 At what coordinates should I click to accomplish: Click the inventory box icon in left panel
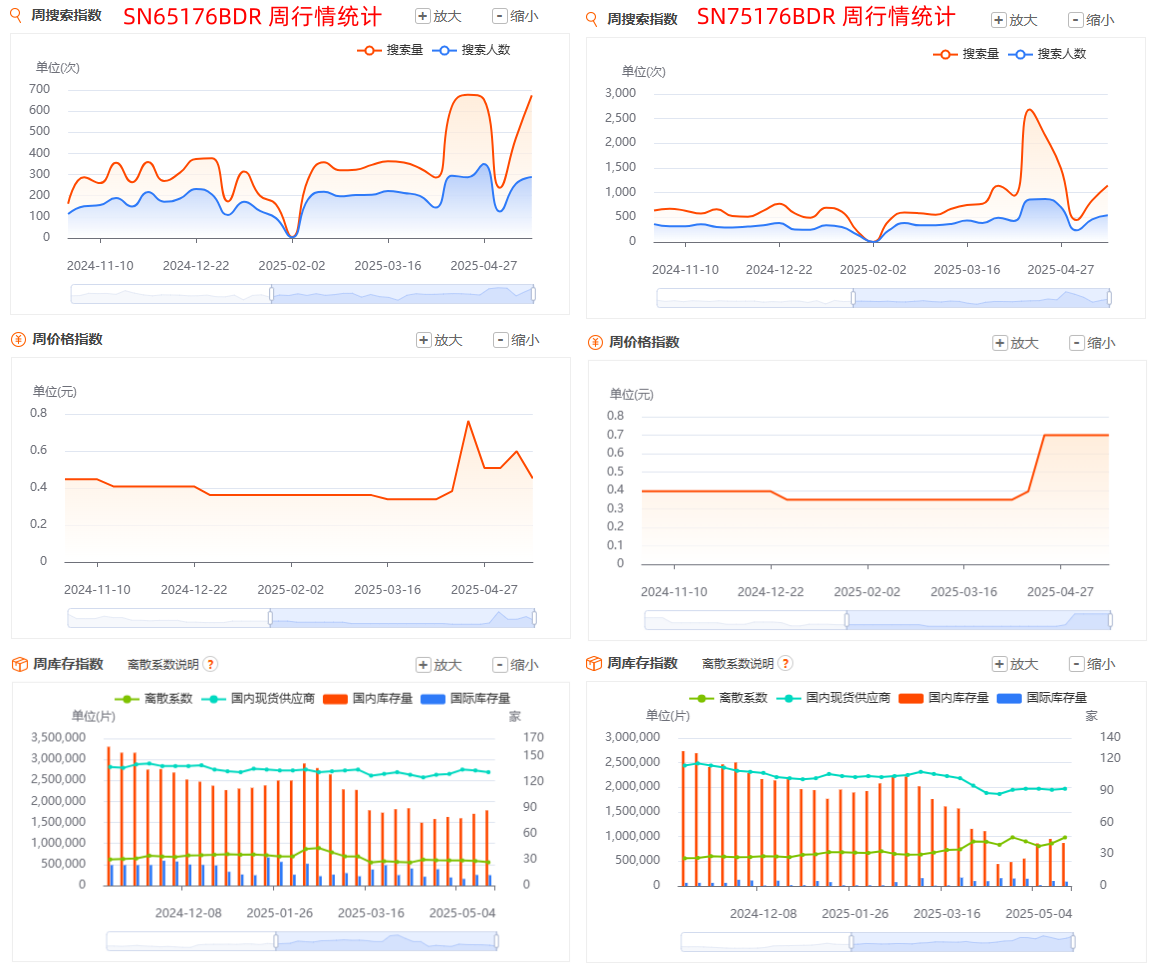(x=18, y=664)
